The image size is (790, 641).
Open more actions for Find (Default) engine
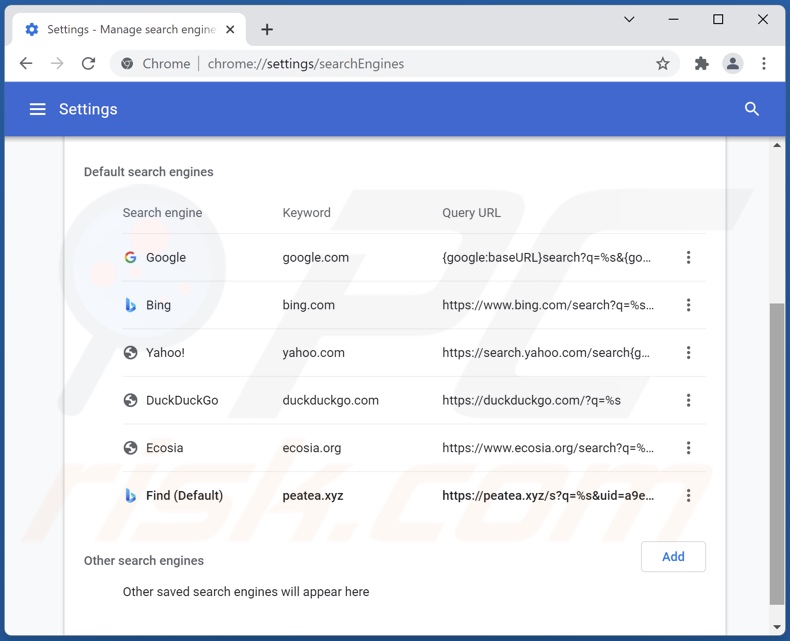(x=688, y=496)
